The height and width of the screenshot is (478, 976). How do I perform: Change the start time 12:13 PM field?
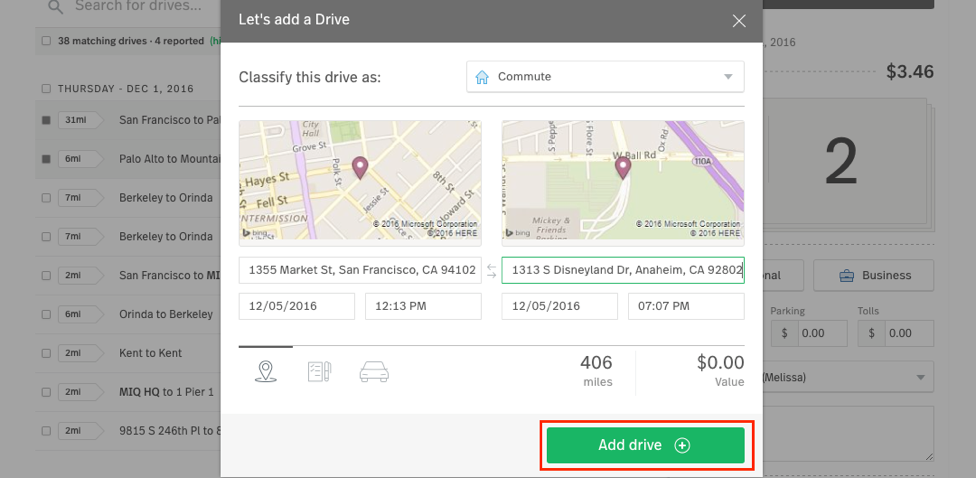[x=423, y=306]
